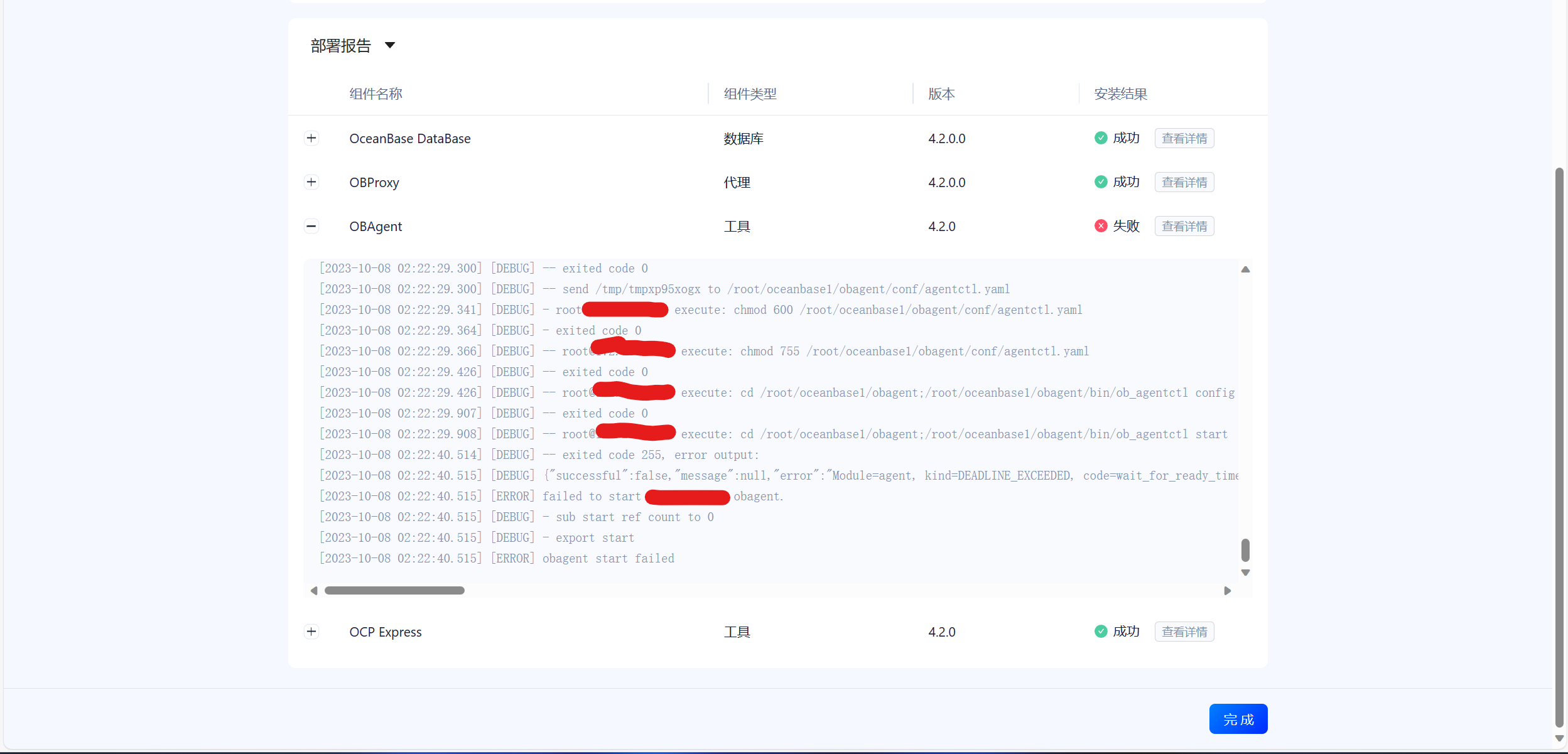Click the 组件类型 column header

pyautogui.click(x=750, y=94)
